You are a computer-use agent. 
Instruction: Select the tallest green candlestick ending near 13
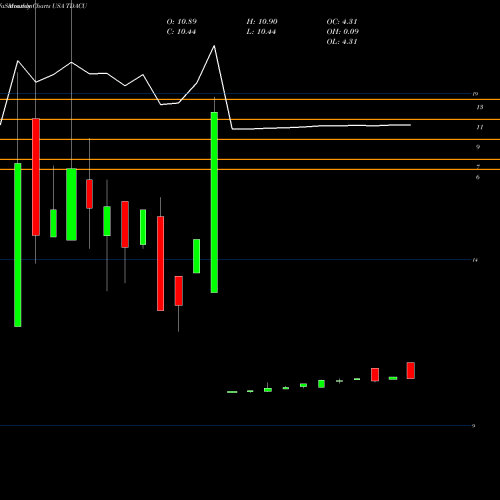click(214, 202)
